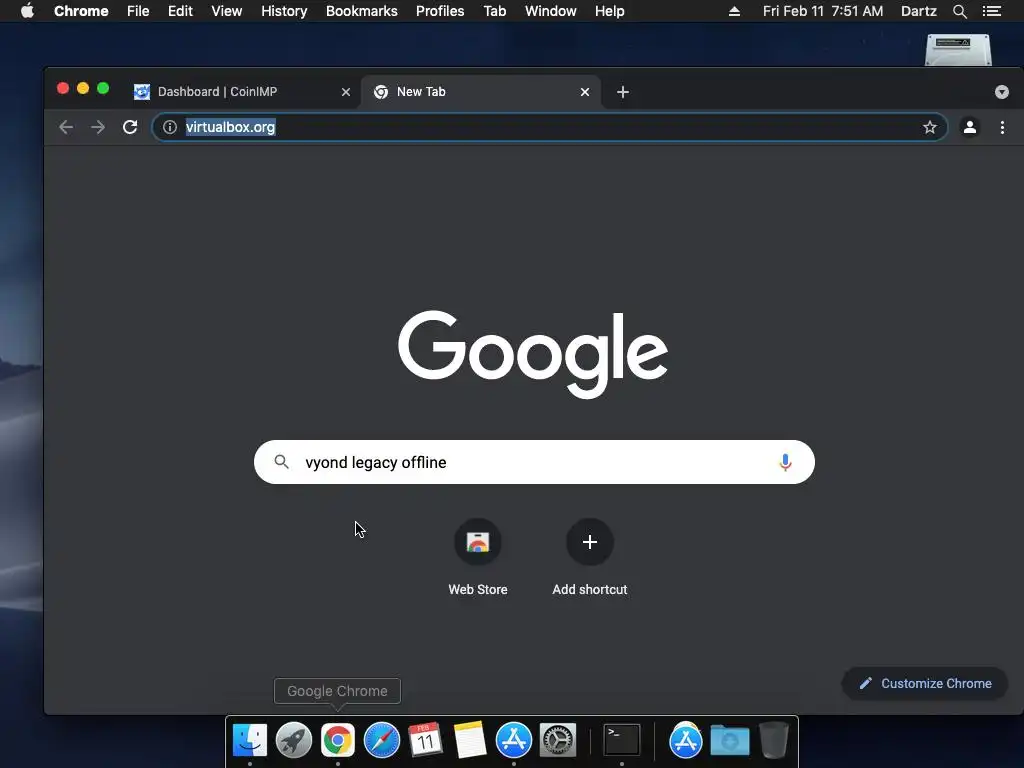The height and width of the screenshot is (768, 1024).
Task: Open Safari from the Dock
Action: coord(382,740)
